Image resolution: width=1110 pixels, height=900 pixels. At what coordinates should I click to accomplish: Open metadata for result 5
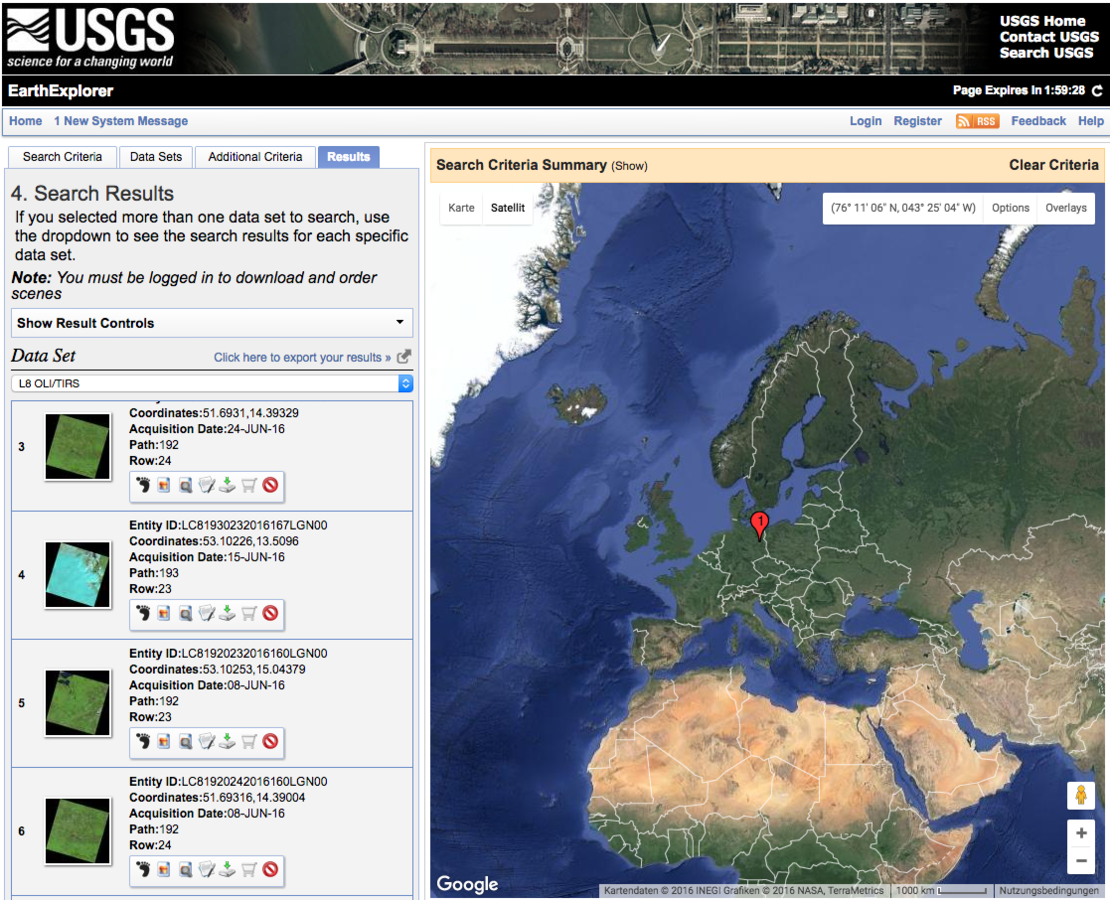point(207,741)
